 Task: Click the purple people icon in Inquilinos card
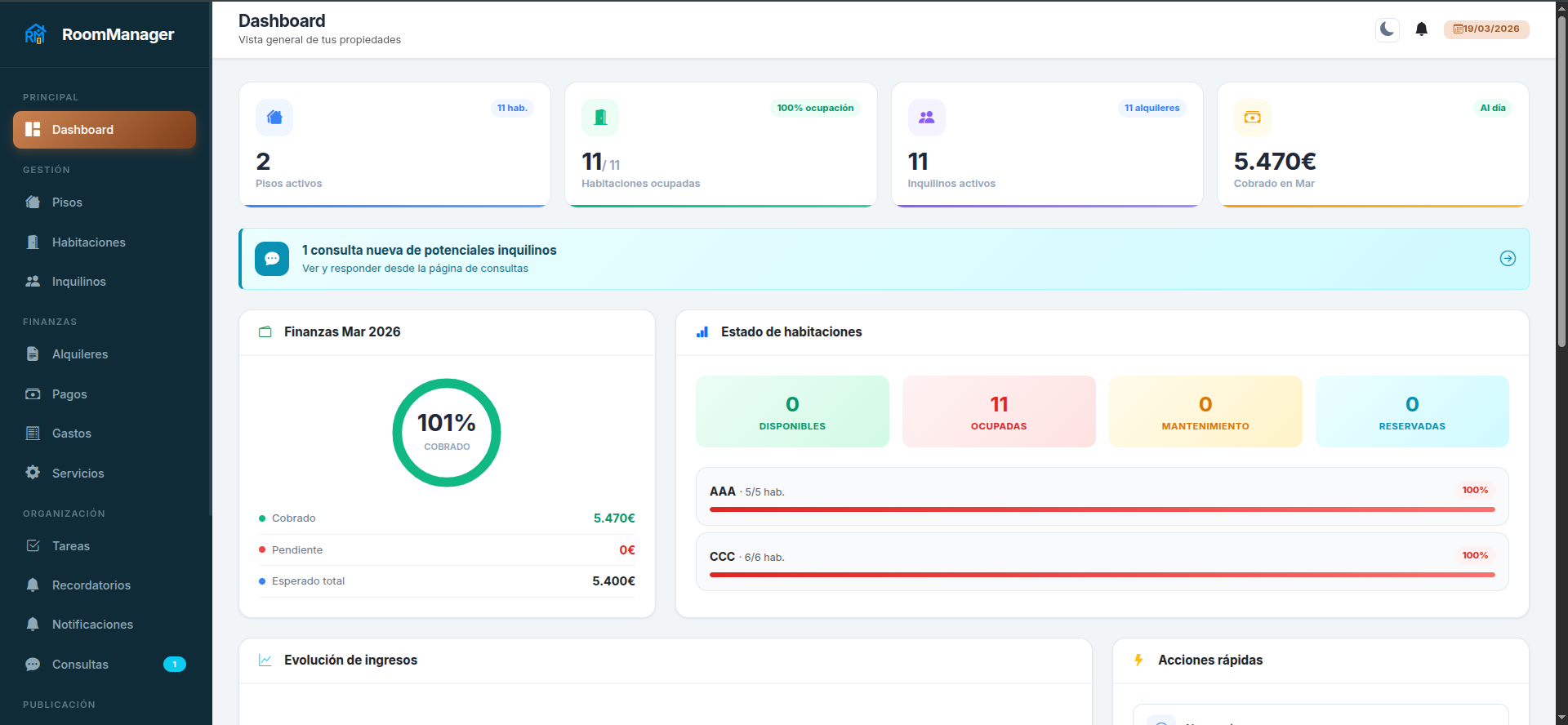(x=926, y=118)
